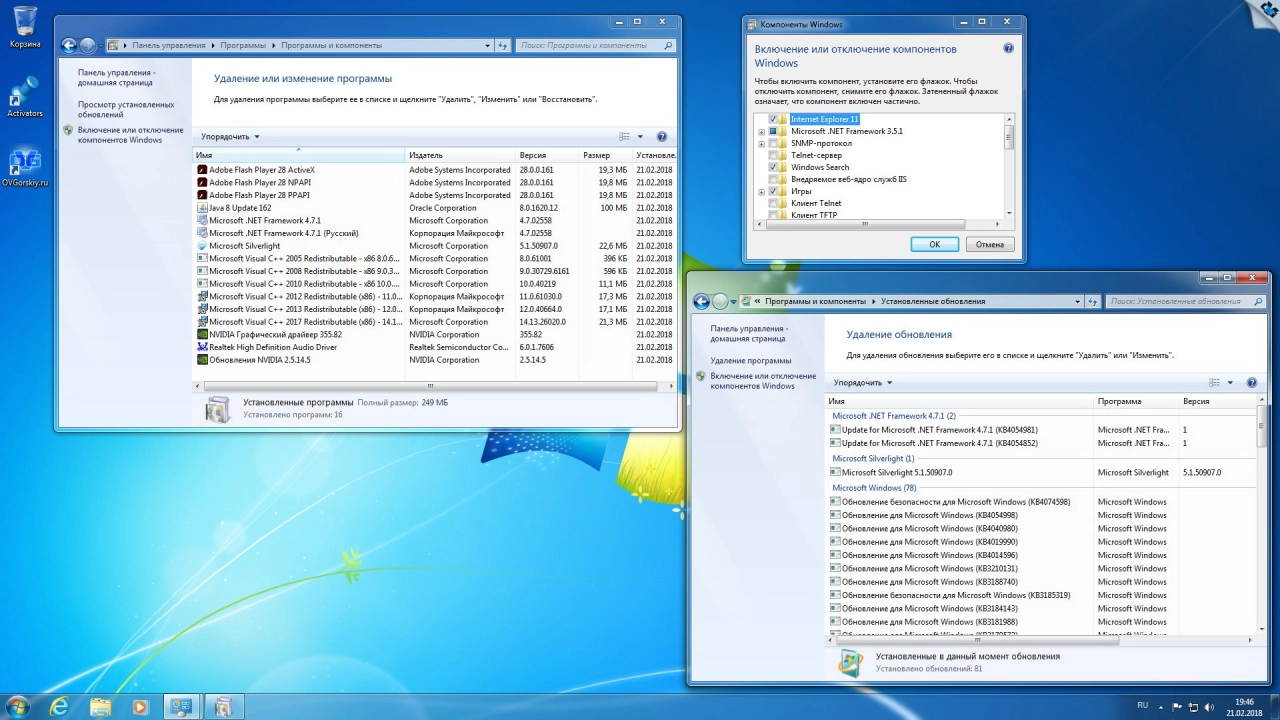Open Упорядочить dropdown in updates window
Screen dimensions: 1280x720
[x=863, y=382]
